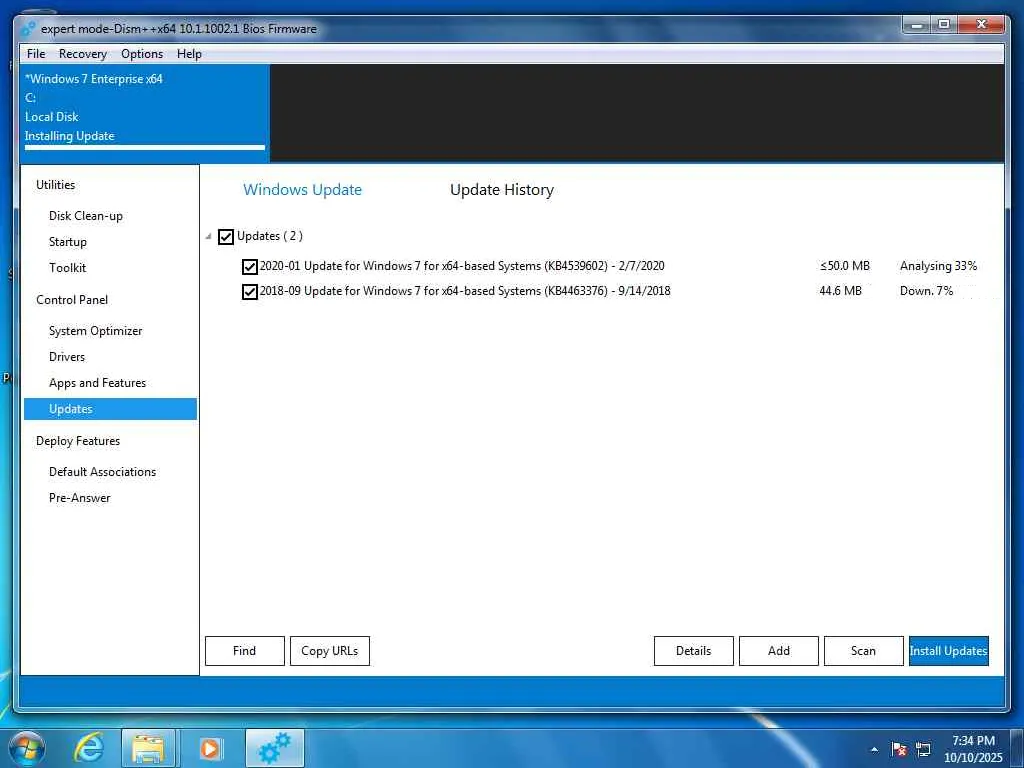The height and width of the screenshot is (768, 1024).
Task: Click the Details button
Action: tap(694, 651)
